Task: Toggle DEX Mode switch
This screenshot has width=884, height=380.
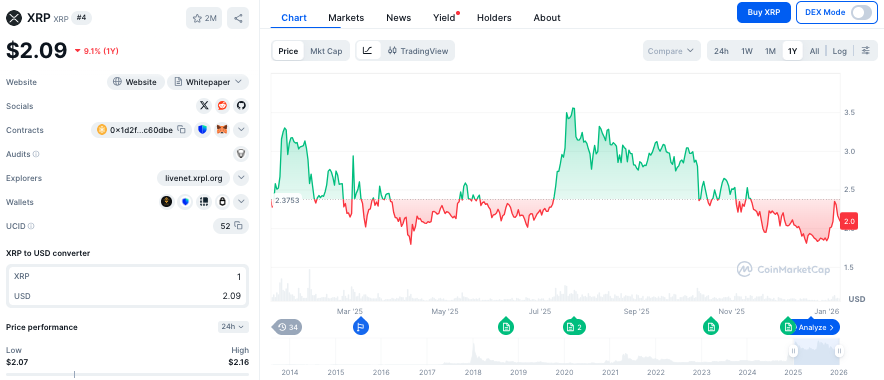Action: (861, 12)
